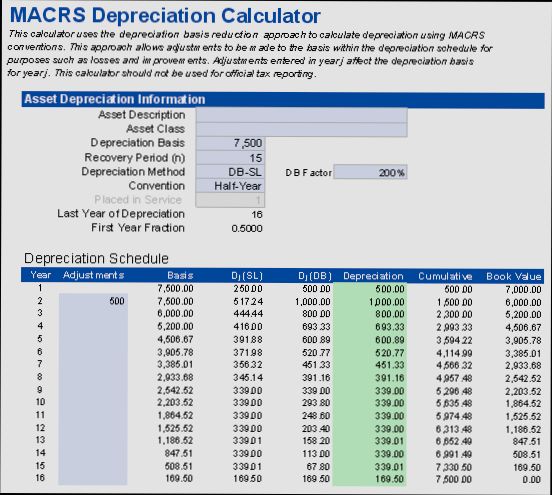Select year 5 depreciation cell 600.89
This screenshot has height=495, width=552.
tap(370, 340)
